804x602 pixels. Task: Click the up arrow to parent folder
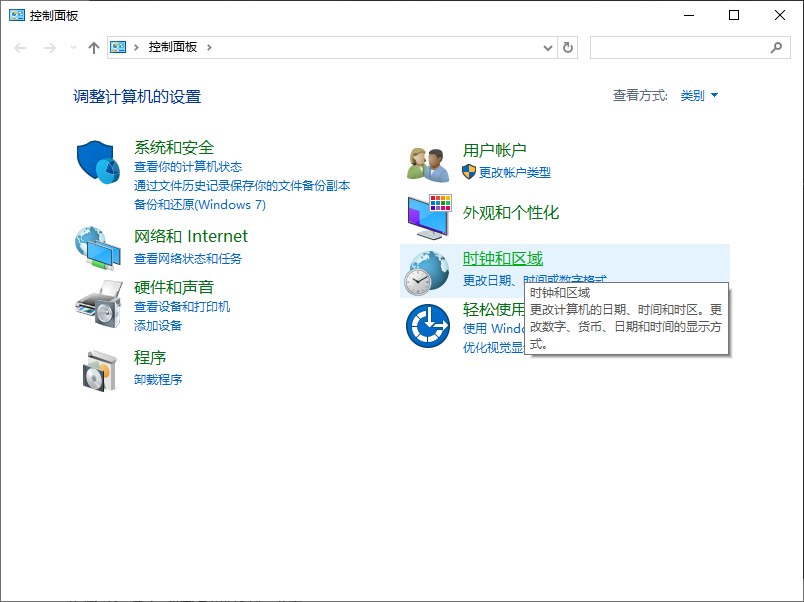coord(94,47)
